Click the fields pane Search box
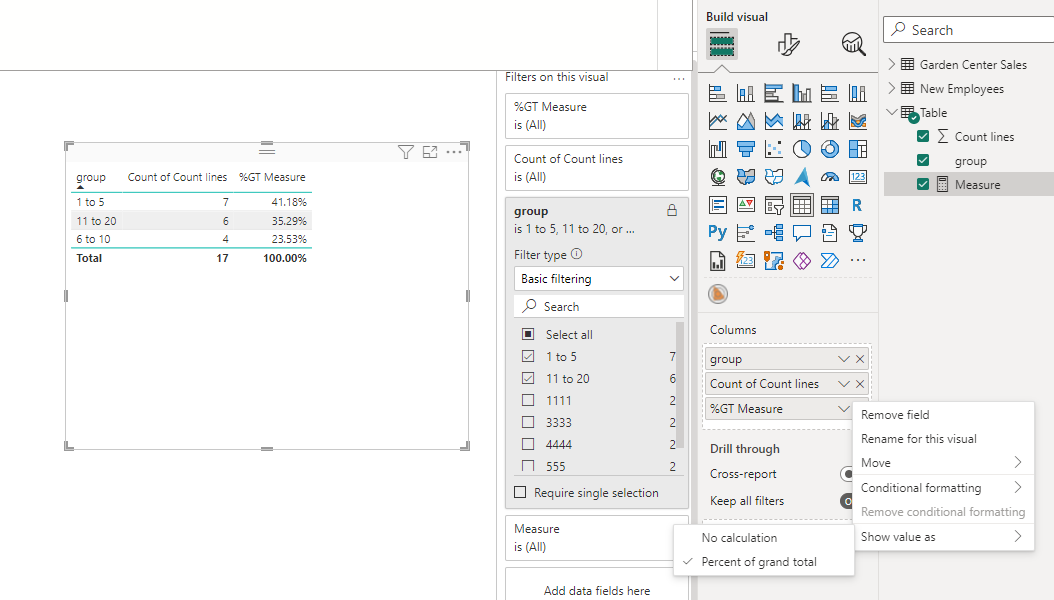1054x600 pixels. click(969, 30)
